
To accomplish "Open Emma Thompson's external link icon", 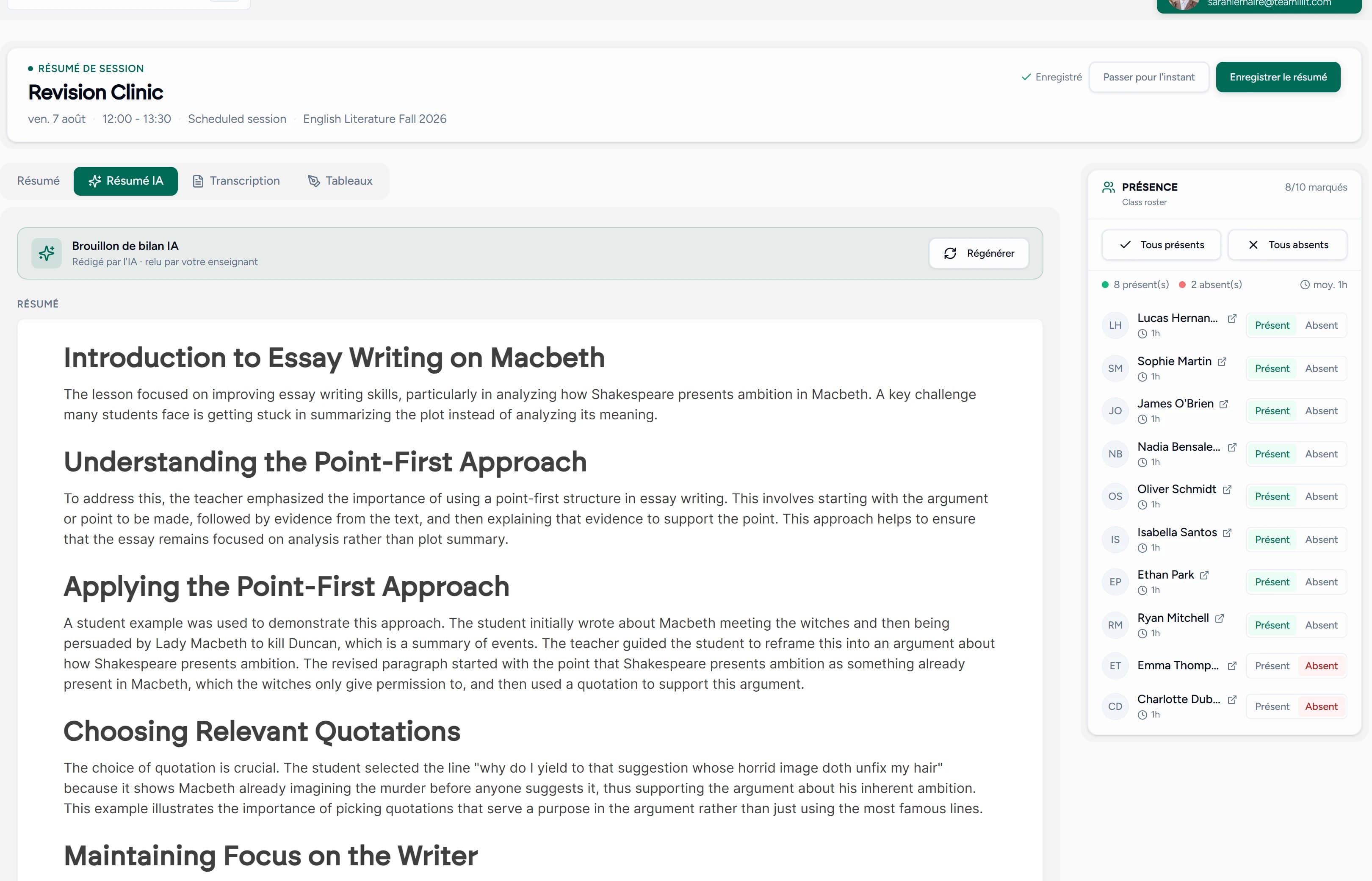I will pos(1232,666).
